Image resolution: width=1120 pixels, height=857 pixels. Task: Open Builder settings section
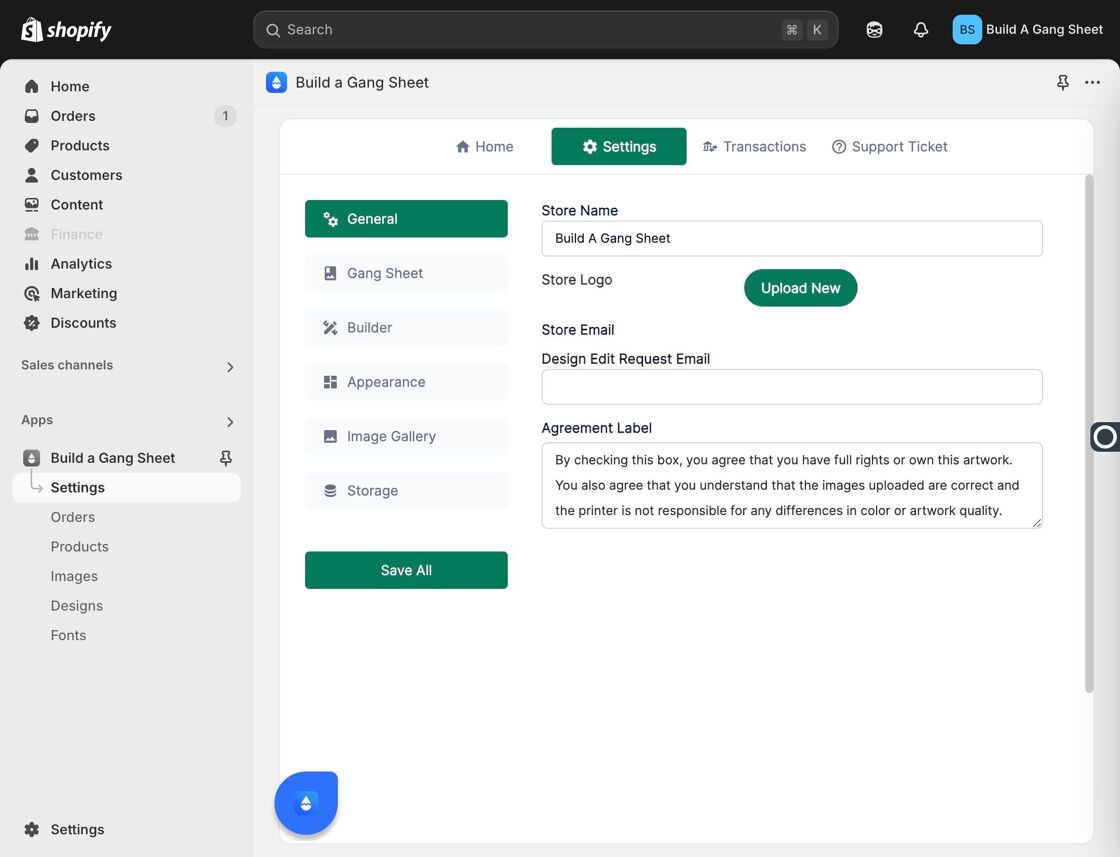[406, 327]
